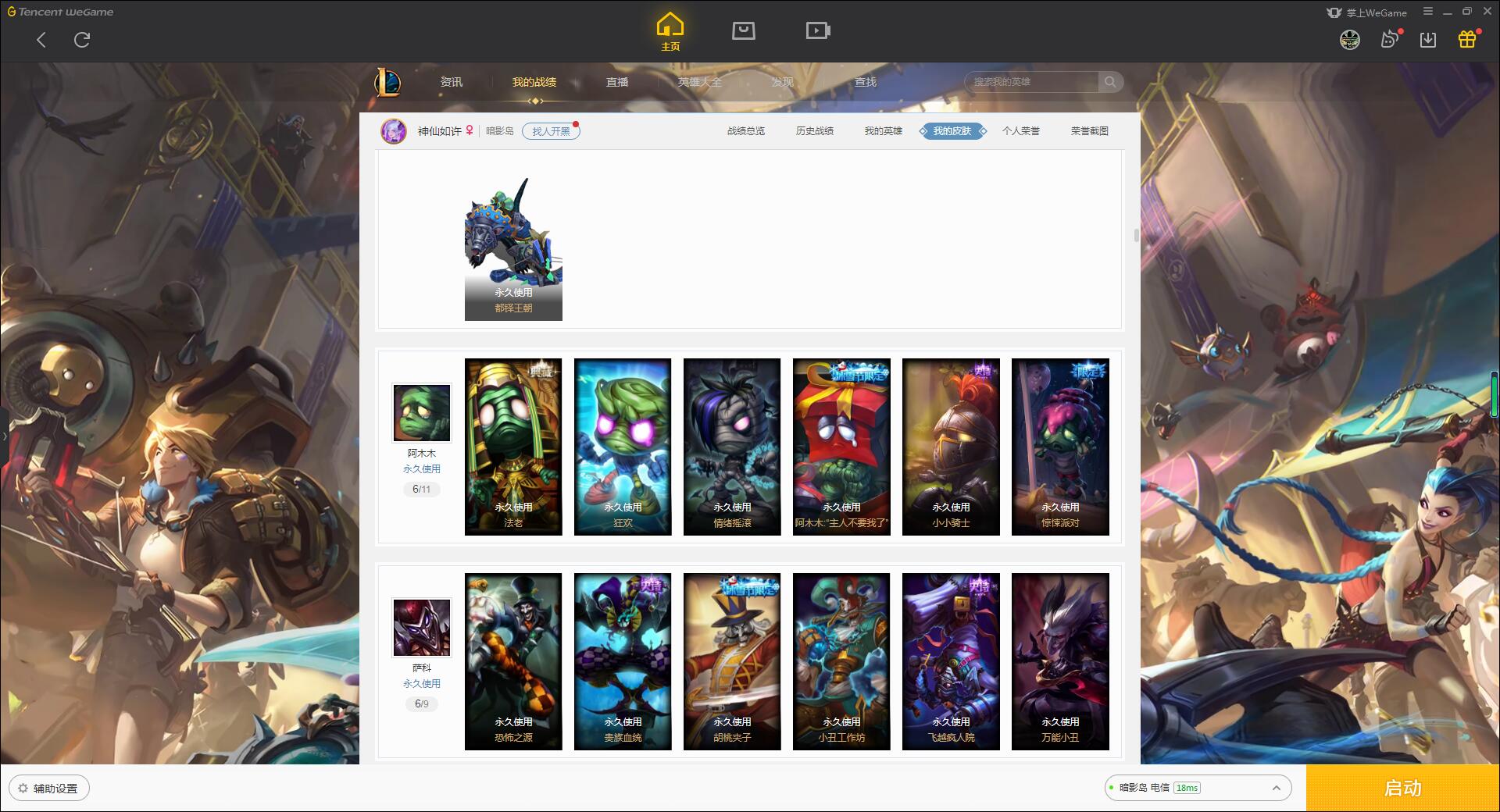The image size is (1500, 812).
Task: Switch to 战绩总览 sub-tab
Action: (x=746, y=131)
